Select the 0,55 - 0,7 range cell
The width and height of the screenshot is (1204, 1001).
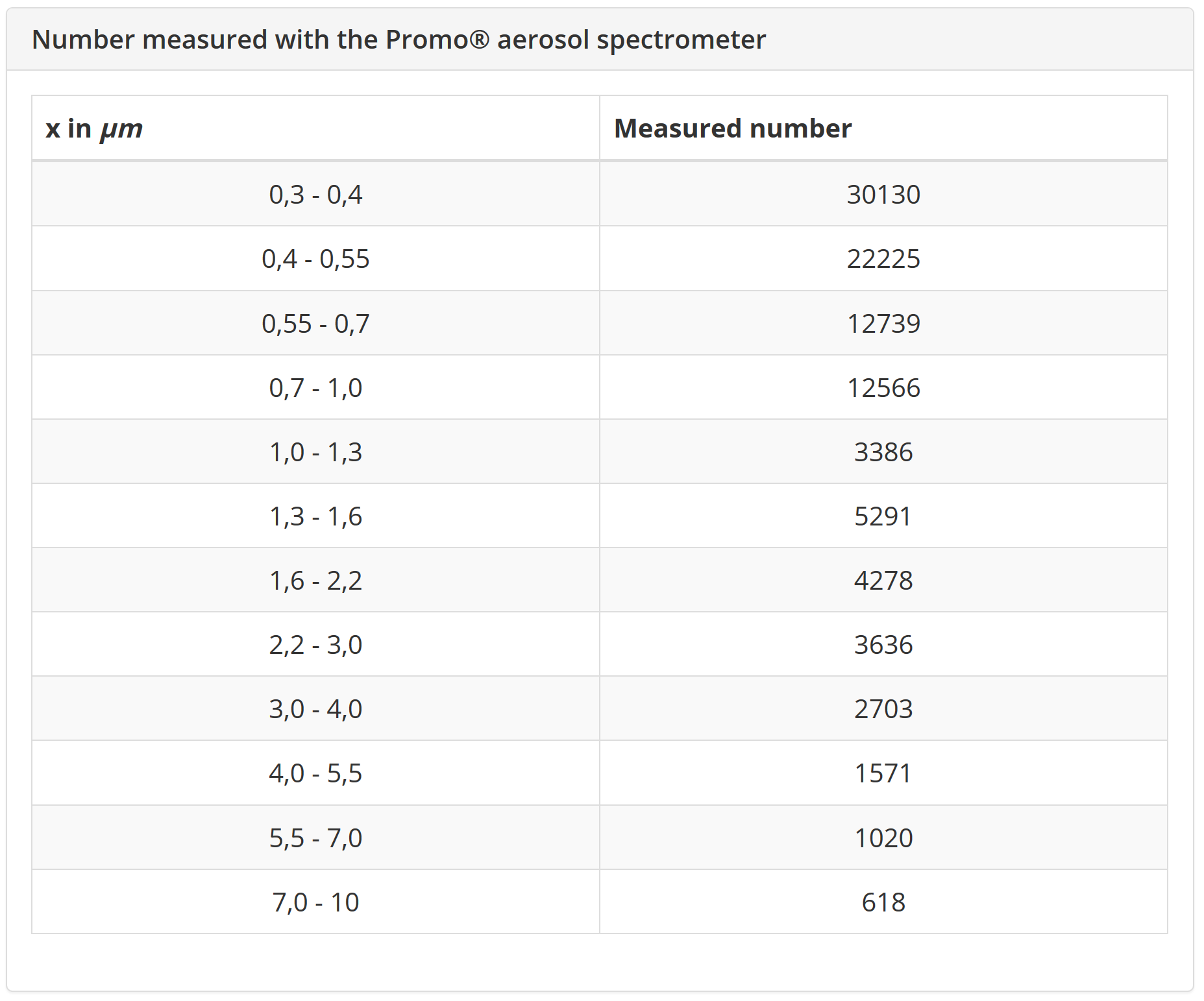pos(315,323)
